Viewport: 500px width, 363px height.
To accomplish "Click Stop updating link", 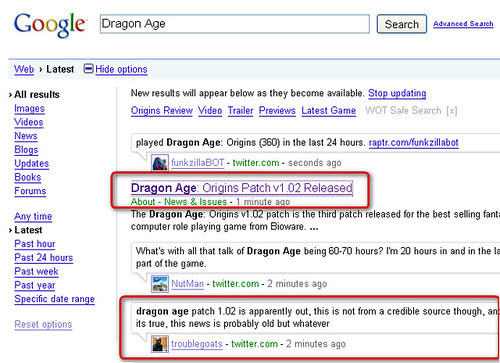I will [x=397, y=93].
